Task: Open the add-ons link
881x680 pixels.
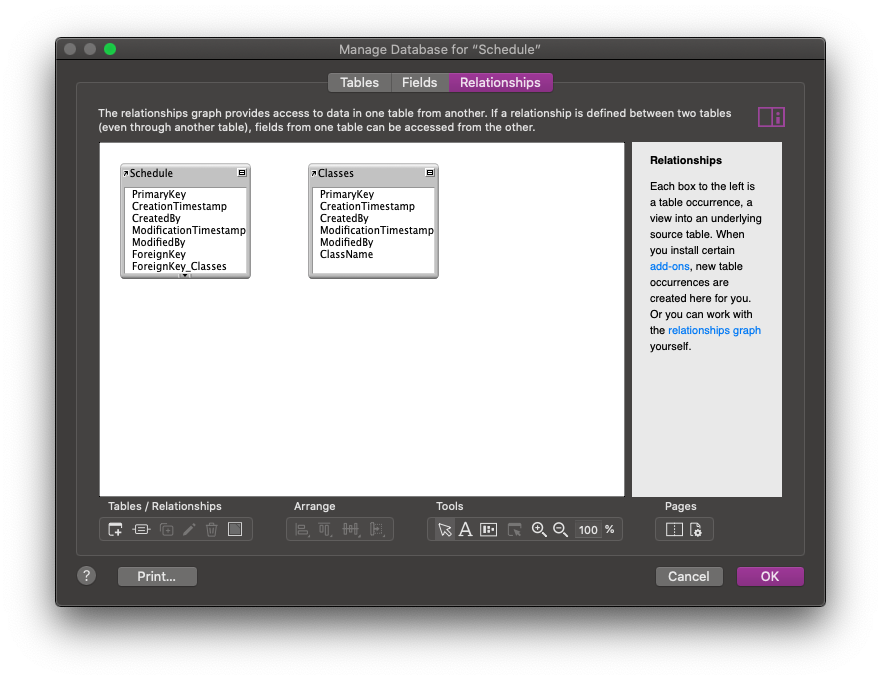Action: point(669,266)
